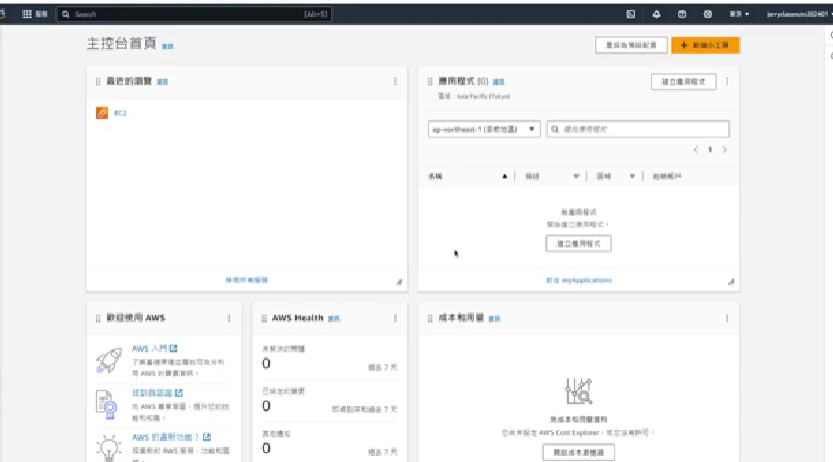
Task: Open info link of AWS Health widget
Action: [x=334, y=319]
